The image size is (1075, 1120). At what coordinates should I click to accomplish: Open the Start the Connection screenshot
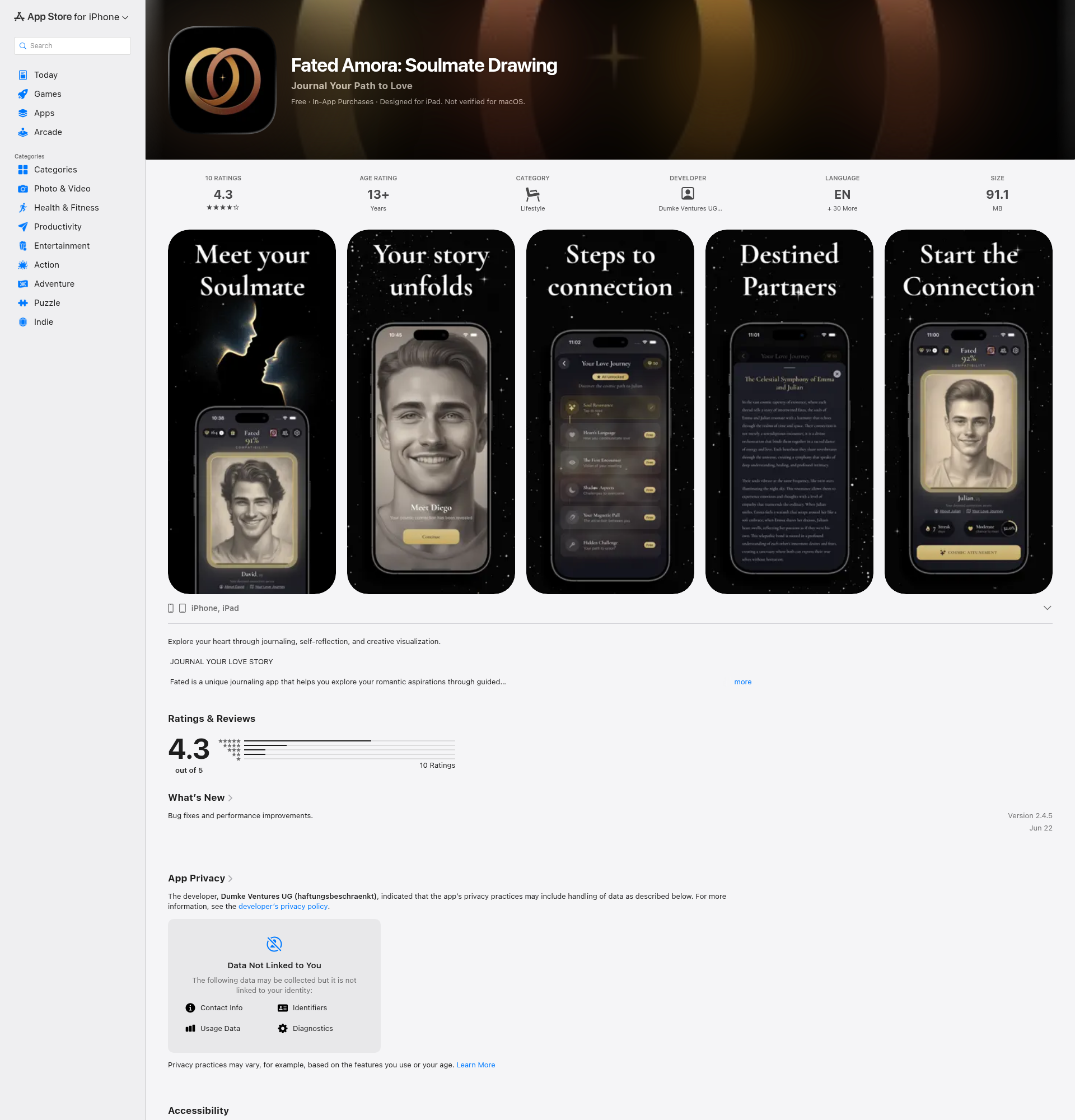coord(968,412)
